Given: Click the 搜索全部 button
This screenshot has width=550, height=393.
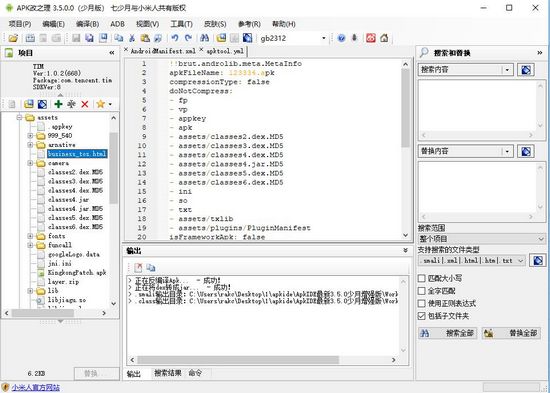Looking at the screenshot, I should point(448,333).
